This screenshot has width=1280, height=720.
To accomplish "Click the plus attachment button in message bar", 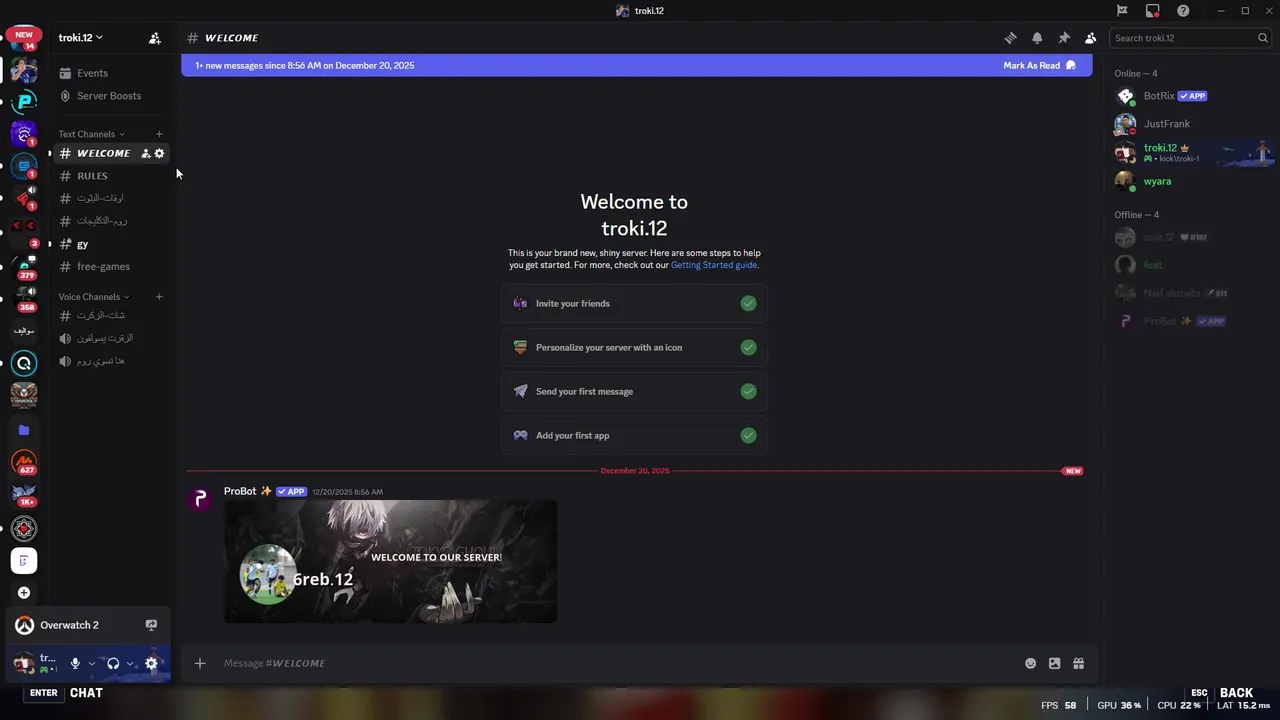I will (x=200, y=663).
